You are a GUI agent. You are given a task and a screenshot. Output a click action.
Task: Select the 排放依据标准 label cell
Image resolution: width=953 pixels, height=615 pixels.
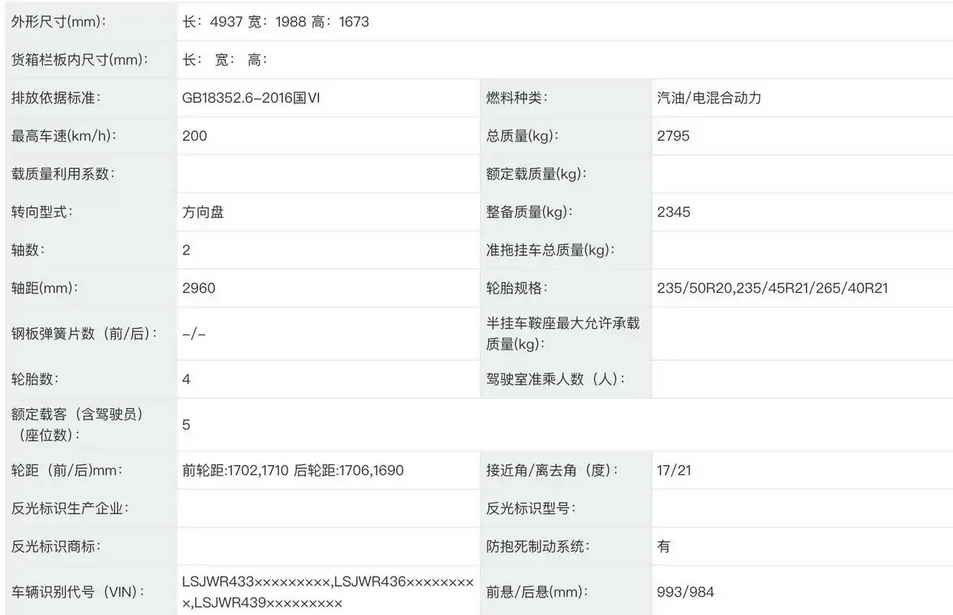[x=85, y=97]
